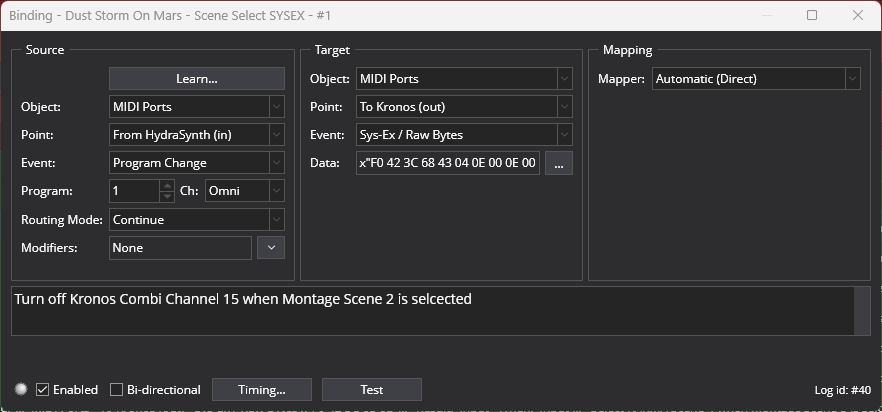The height and width of the screenshot is (412, 882).
Task: Open the Target Point dropdown To Kronos (out)
Action: 464,106
